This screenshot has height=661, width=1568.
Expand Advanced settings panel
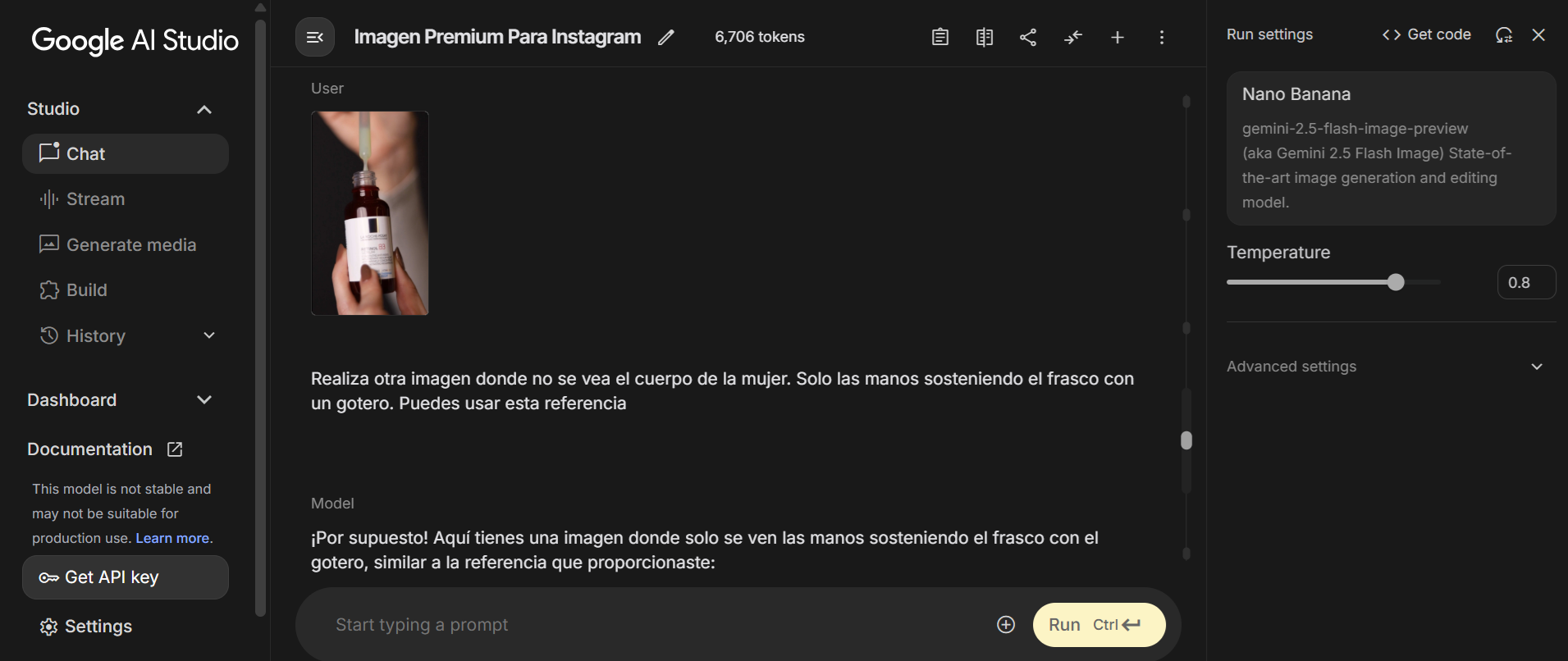point(1386,367)
